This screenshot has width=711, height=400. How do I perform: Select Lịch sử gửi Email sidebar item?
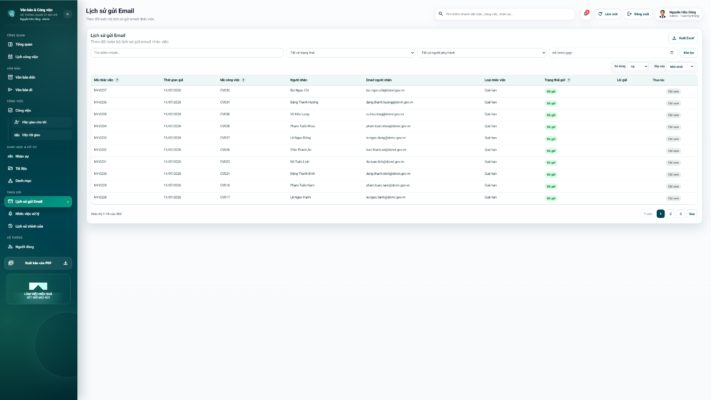click(38, 201)
